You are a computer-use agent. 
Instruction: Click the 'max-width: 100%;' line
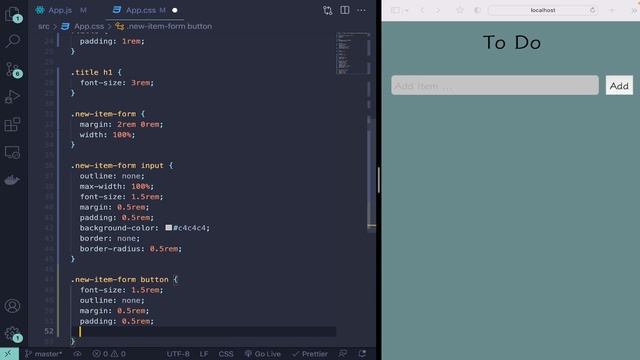(x=117, y=186)
